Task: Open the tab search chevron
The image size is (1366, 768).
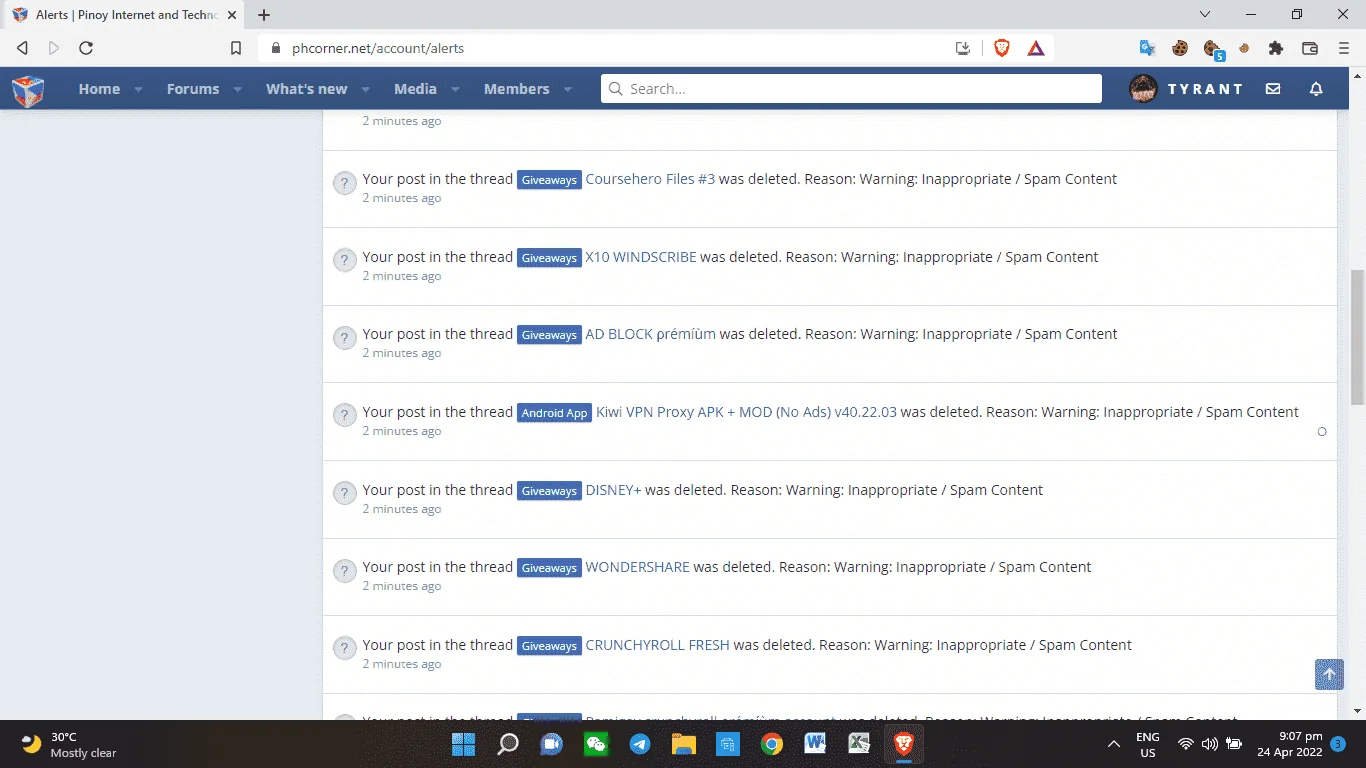Action: (1205, 15)
